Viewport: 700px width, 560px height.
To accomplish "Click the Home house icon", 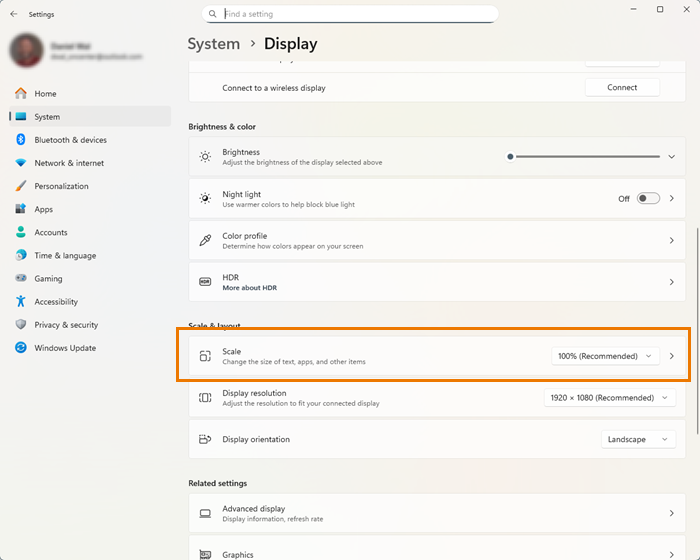I will click(x=21, y=93).
